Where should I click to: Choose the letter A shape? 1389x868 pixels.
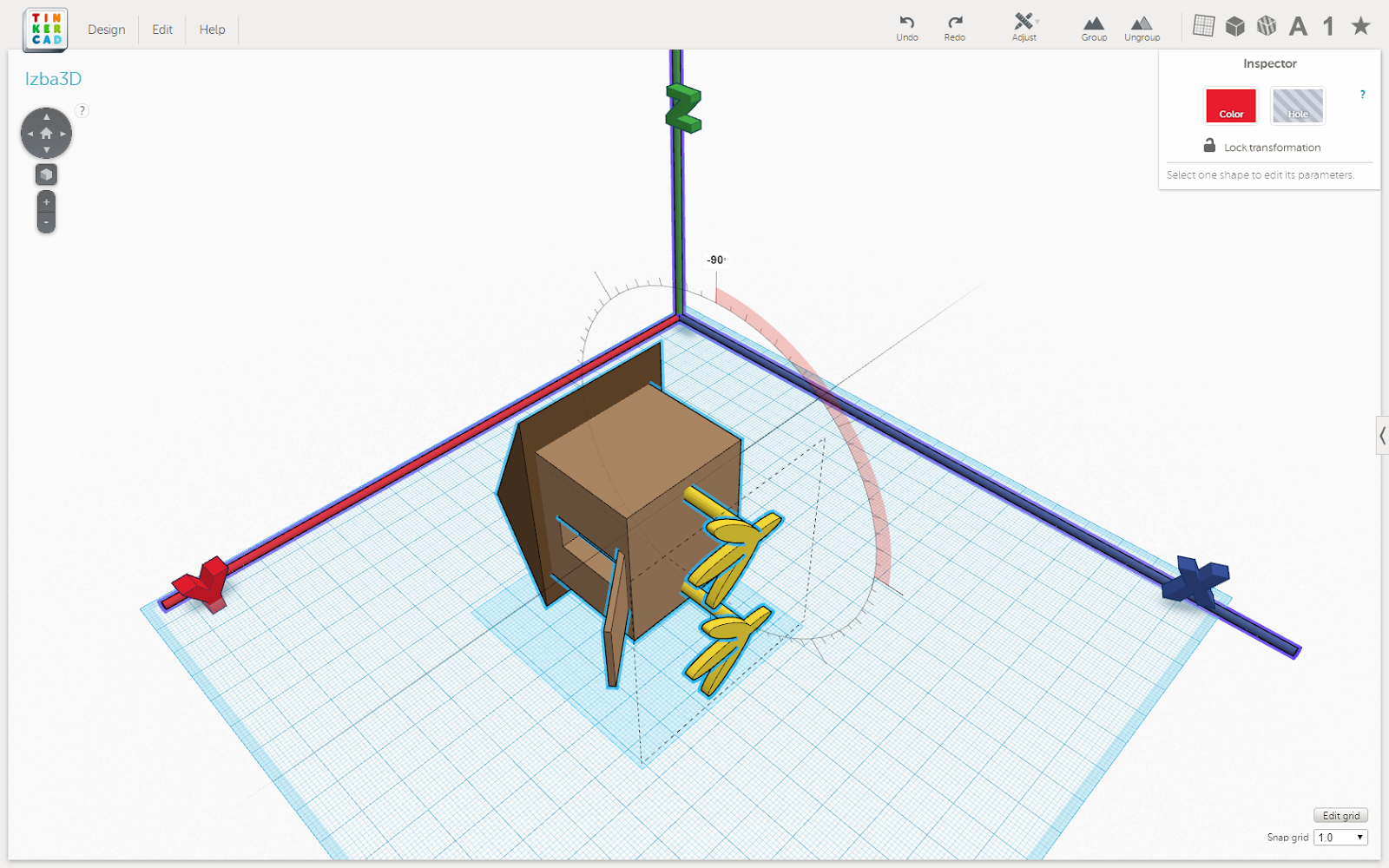coord(1298,26)
